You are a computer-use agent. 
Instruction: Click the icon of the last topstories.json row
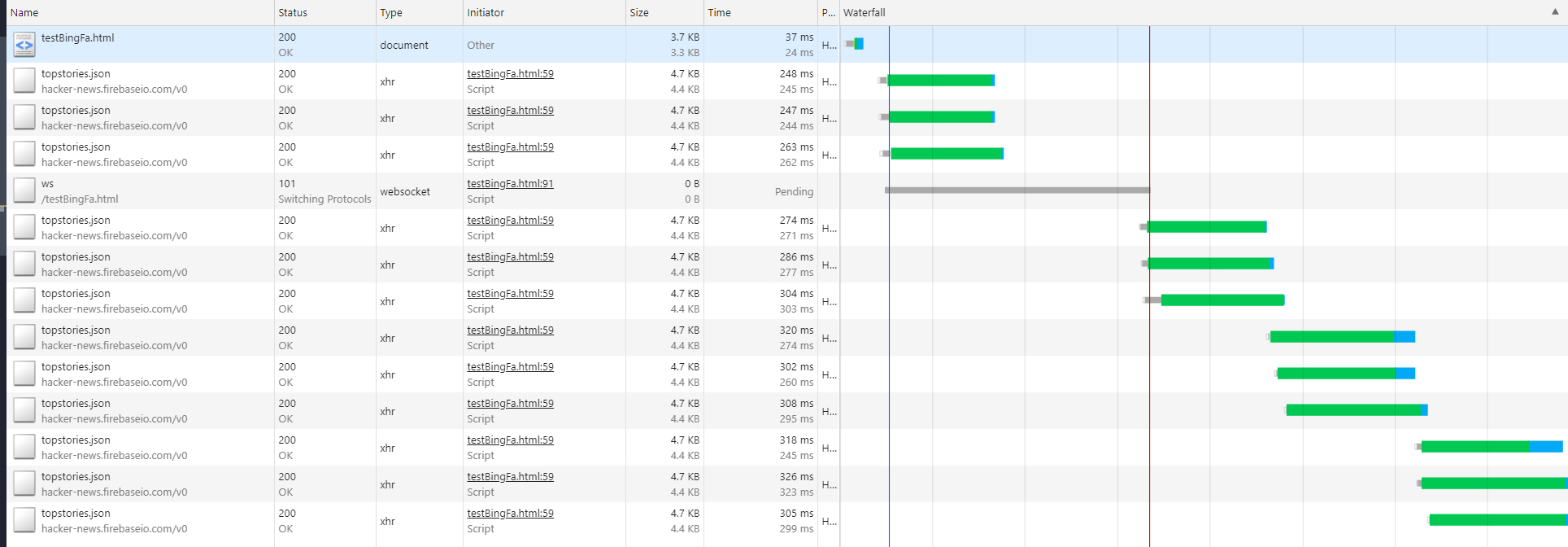click(x=24, y=521)
